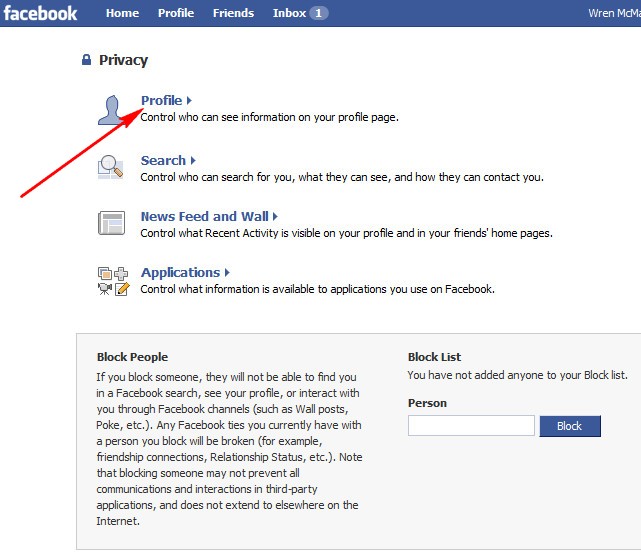Click the lock icon beside Privacy
This screenshot has width=641, height=556.
pos(86,60)
